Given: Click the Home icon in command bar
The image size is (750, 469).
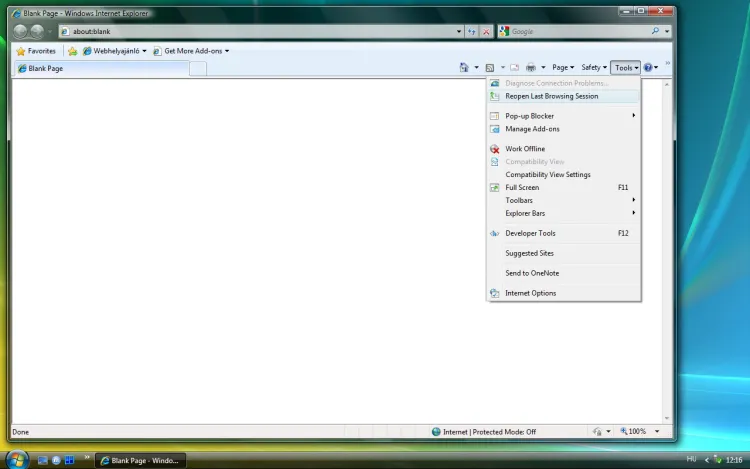Looking at the screenshot, I should 463,67.
